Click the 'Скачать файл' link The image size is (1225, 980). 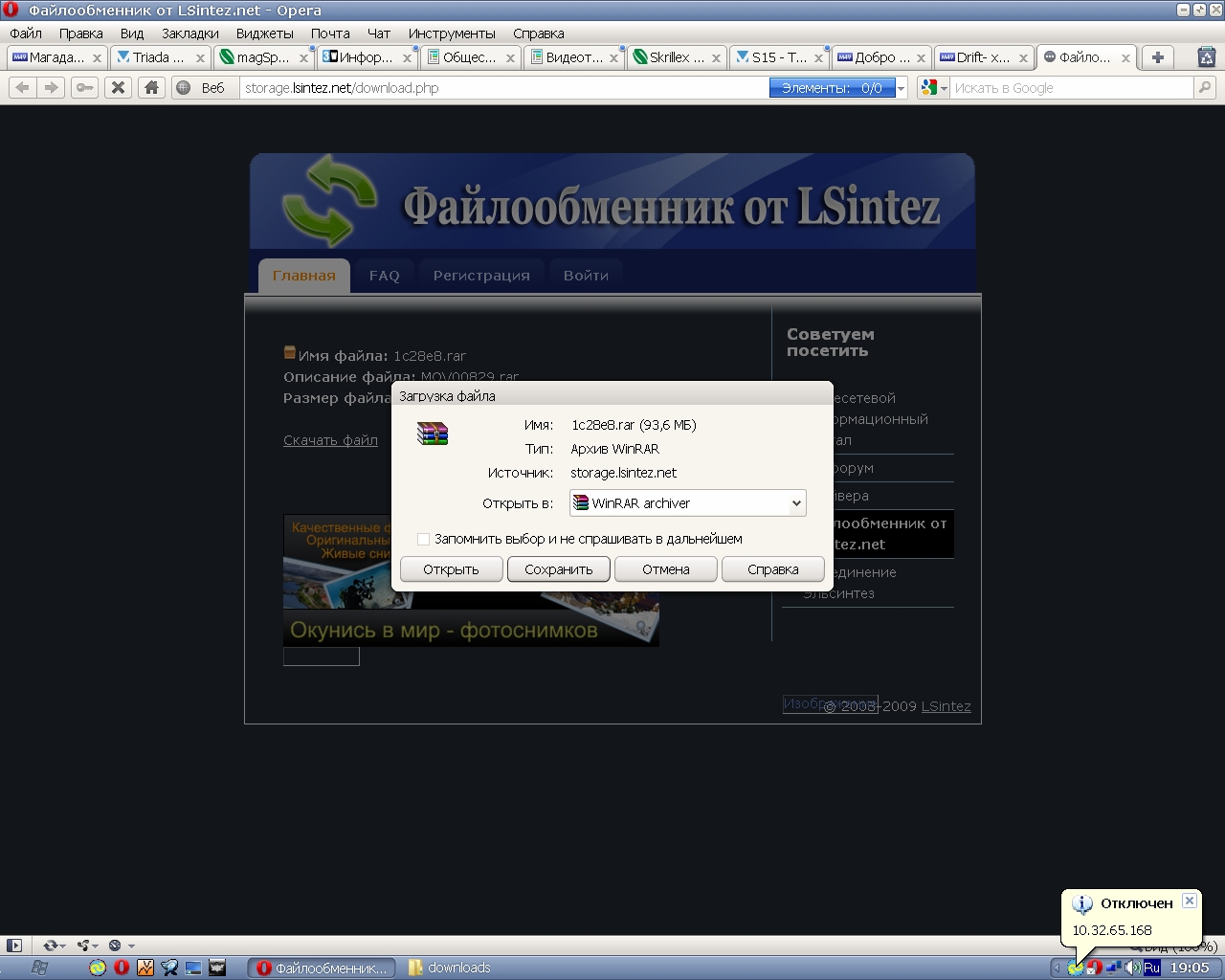coord(330,440)
